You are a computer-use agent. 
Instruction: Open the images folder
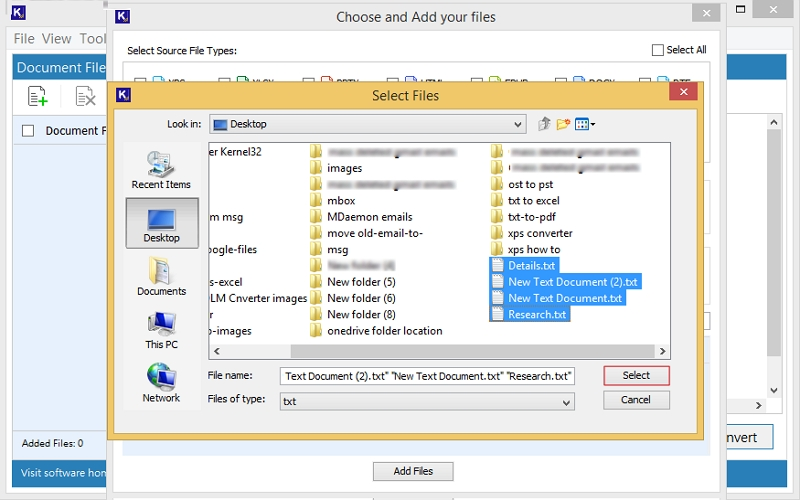336,168
